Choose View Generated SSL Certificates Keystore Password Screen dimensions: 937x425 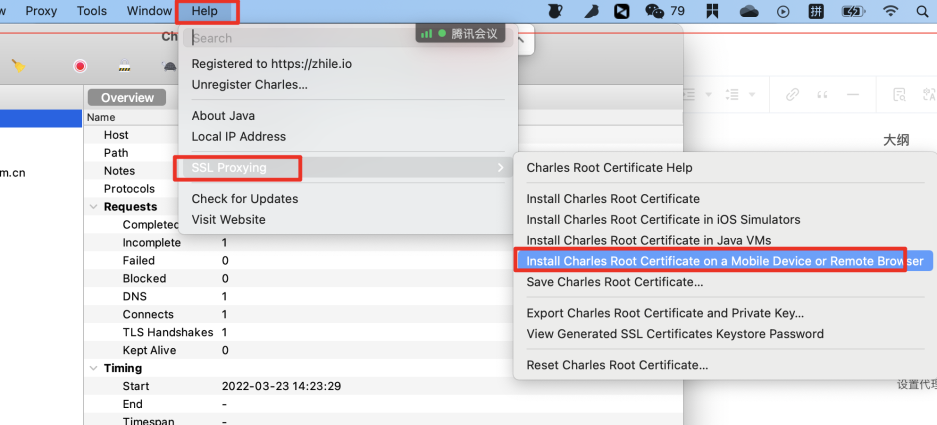tap(725, 334)
